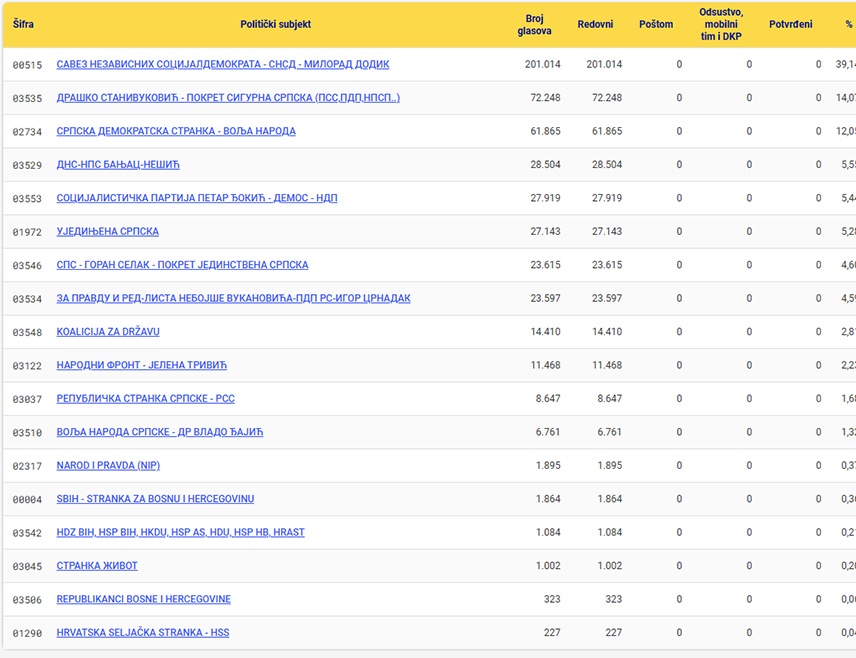The width and height of the screenshot is (856, 658).
Task: Click the Politički subjekt column header
Action: coord(275,24)
